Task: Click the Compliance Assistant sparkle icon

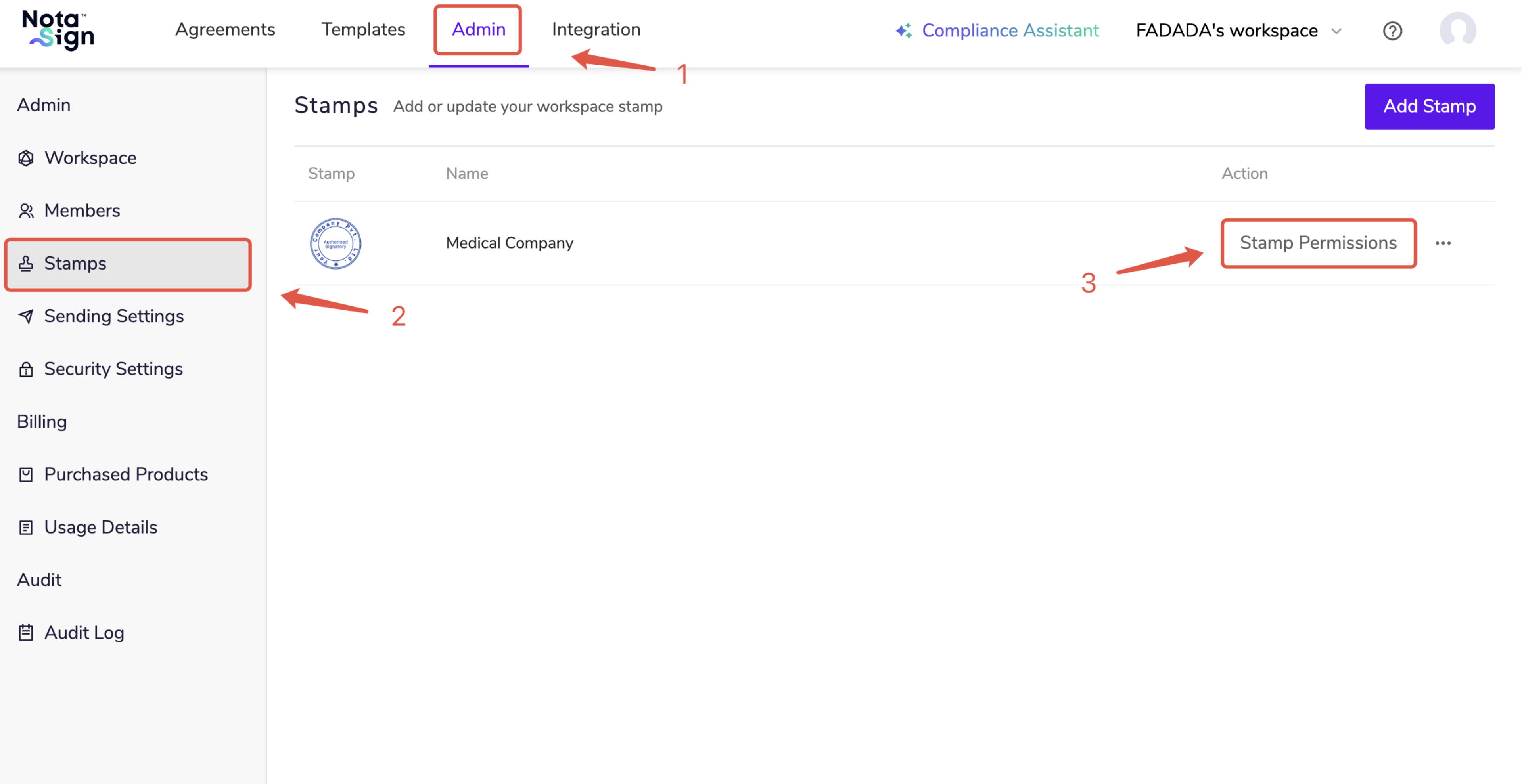Action: click(x=903, y=30)
